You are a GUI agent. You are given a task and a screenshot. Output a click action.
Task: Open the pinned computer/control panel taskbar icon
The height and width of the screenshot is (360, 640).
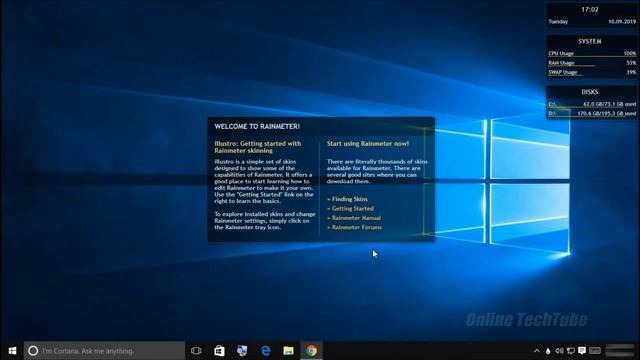(x=242, y=351)
